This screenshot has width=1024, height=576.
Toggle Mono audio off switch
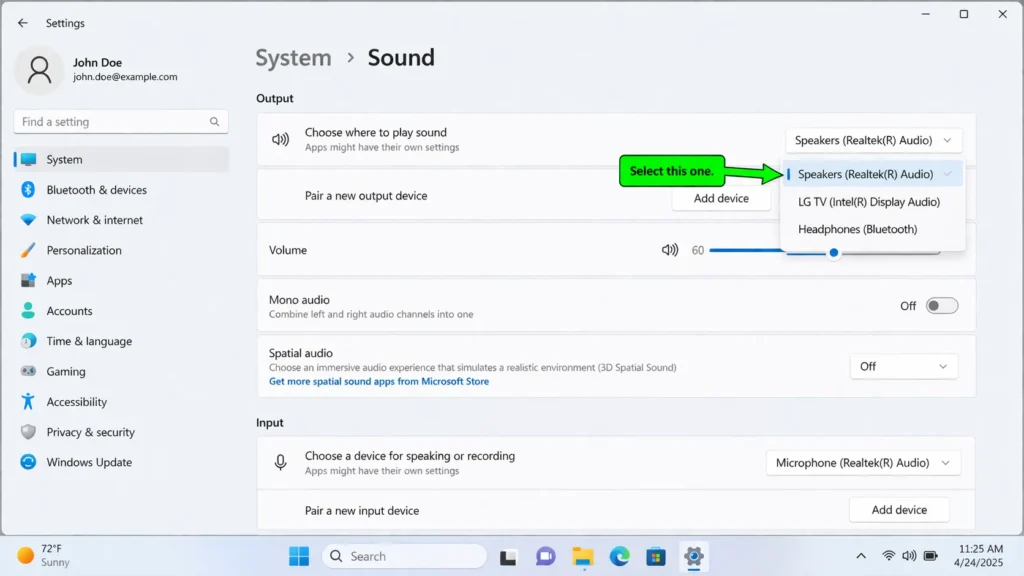pyautogui.click(x=941, y=305)
